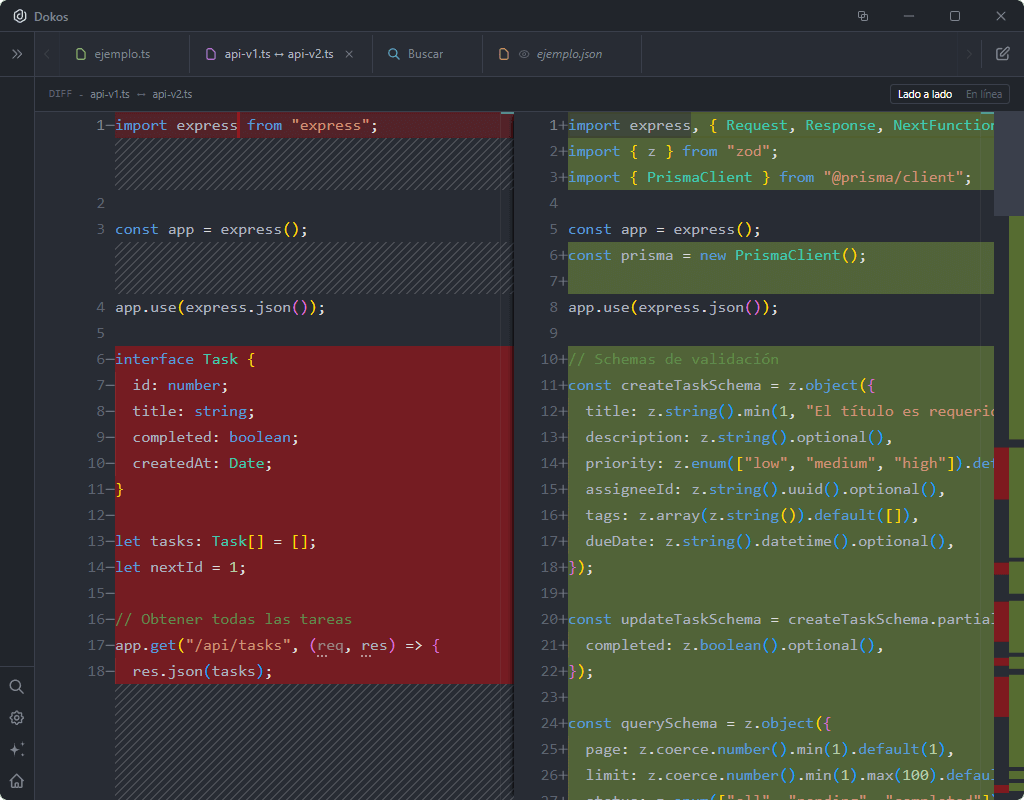Image resolution: width=1024 pixels, height=800 pixels.
Task: Expand the sidebar with double chevron
Action: pyautogui.click(x=17, y=54)
